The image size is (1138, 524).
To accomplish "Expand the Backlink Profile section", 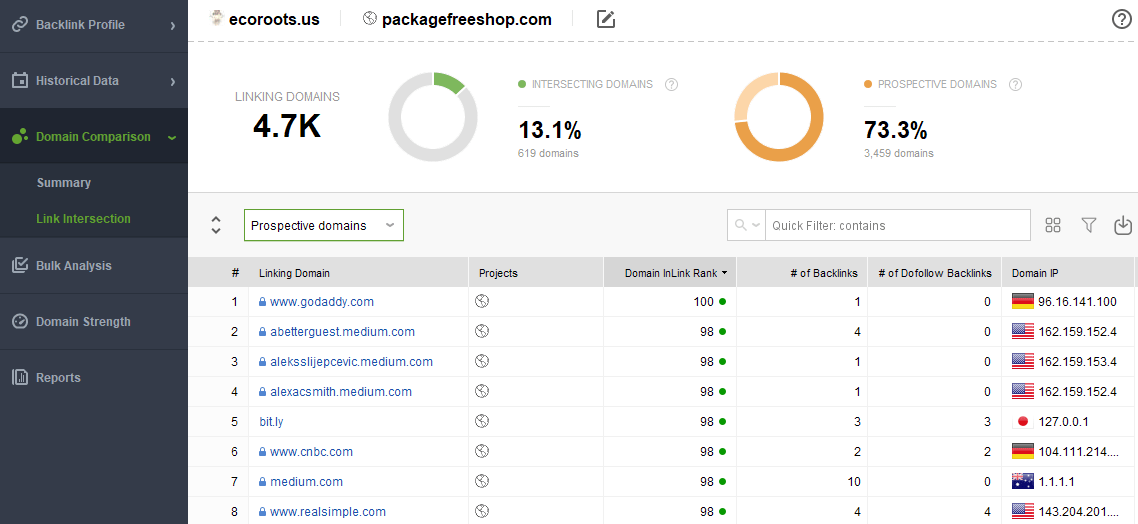I will coord(94,25).
